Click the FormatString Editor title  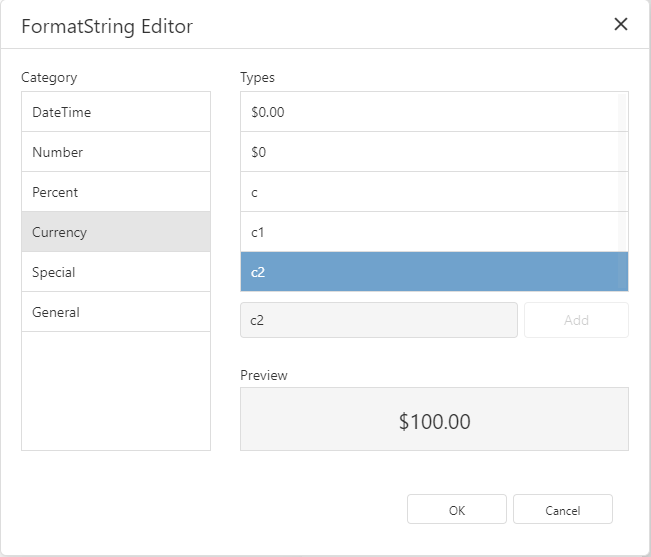[107, 26]
